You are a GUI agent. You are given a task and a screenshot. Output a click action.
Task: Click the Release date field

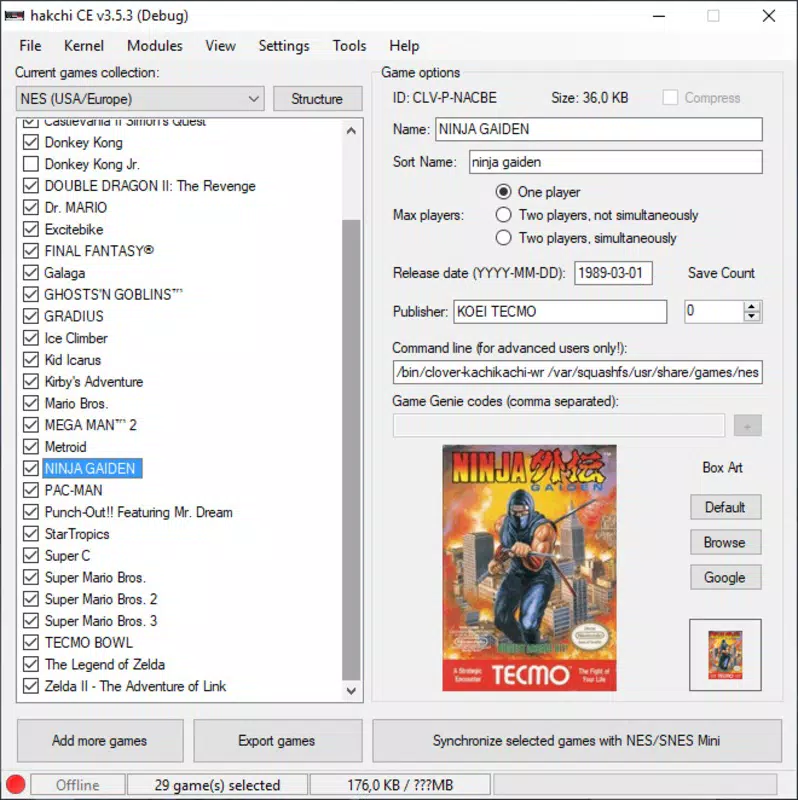pos(613,273)
